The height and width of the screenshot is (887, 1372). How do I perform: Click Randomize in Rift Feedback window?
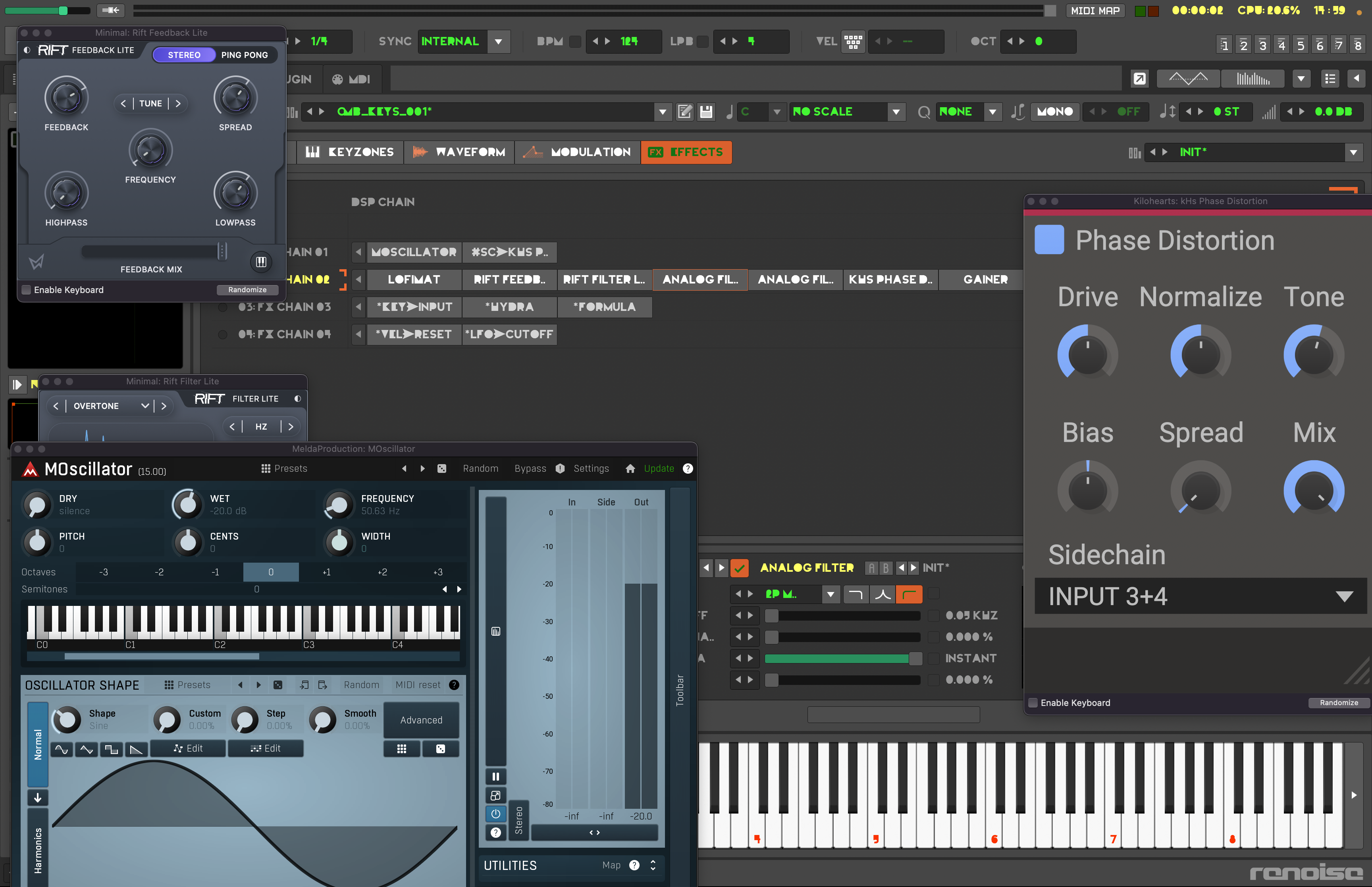coord(247,290)
